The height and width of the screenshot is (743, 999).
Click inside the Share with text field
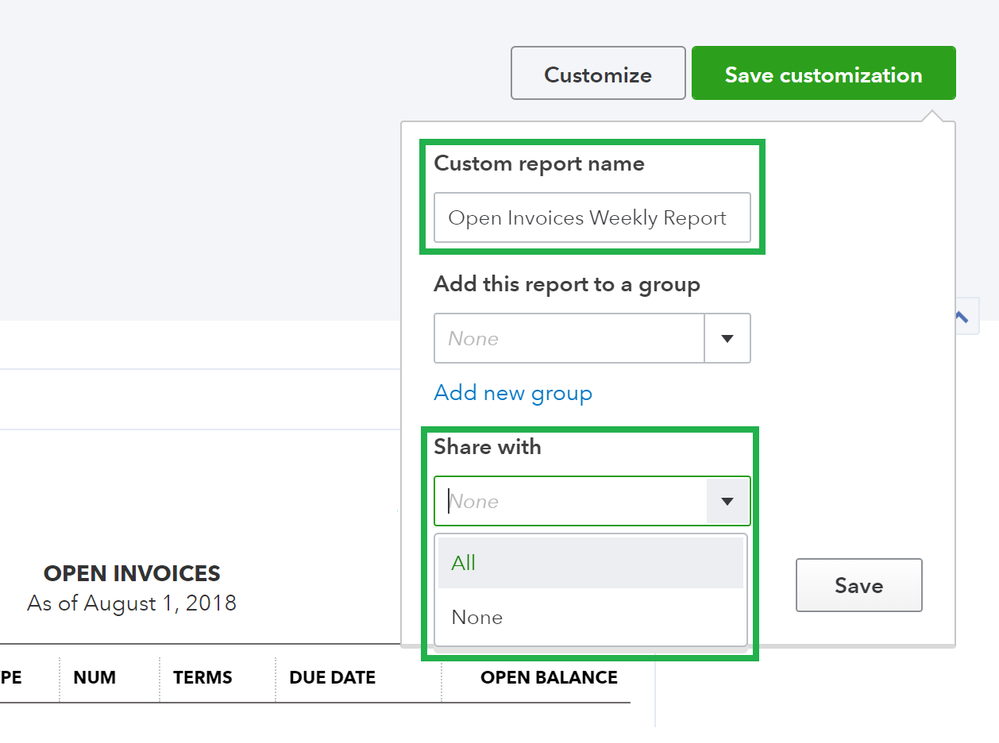click(571, 501)
